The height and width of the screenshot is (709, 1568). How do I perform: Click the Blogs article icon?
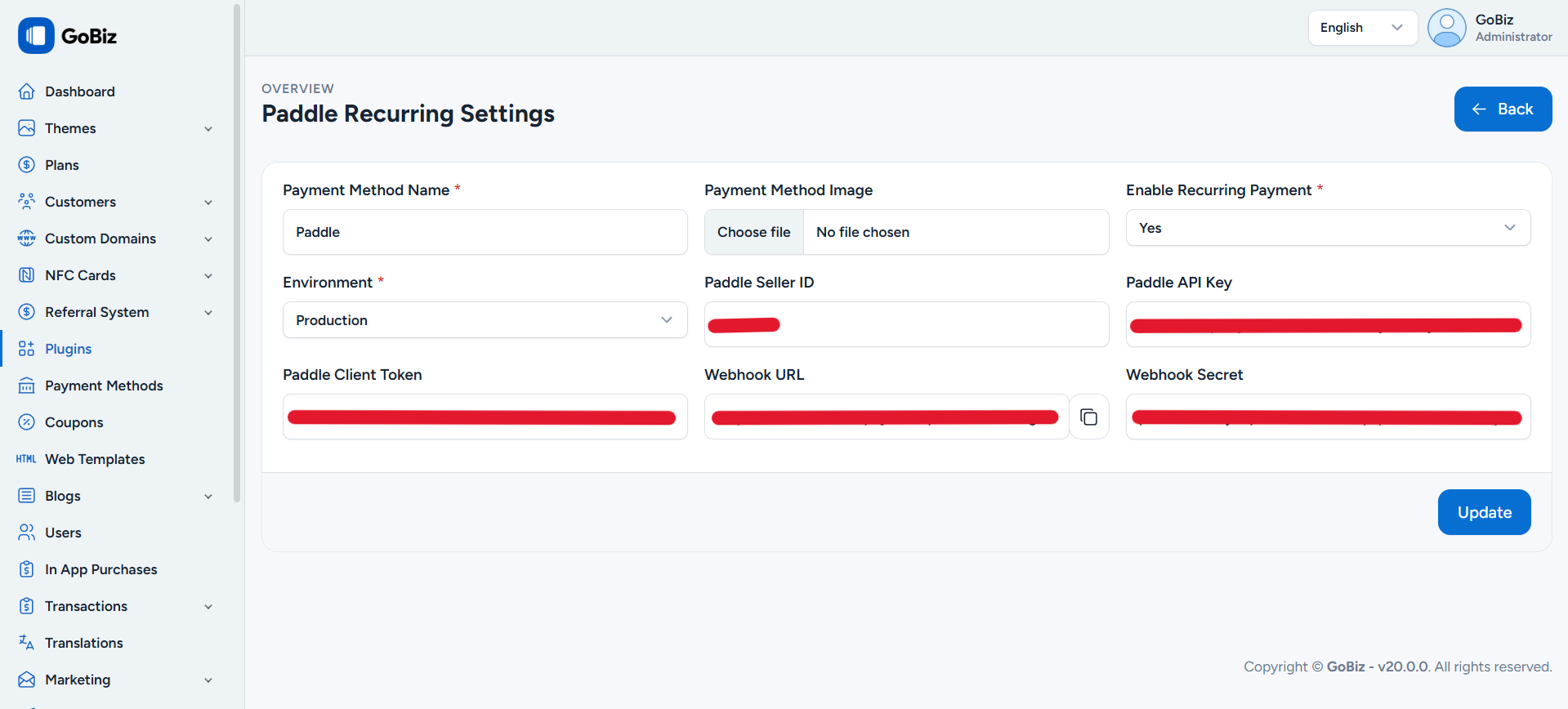(x=27, y=496)
